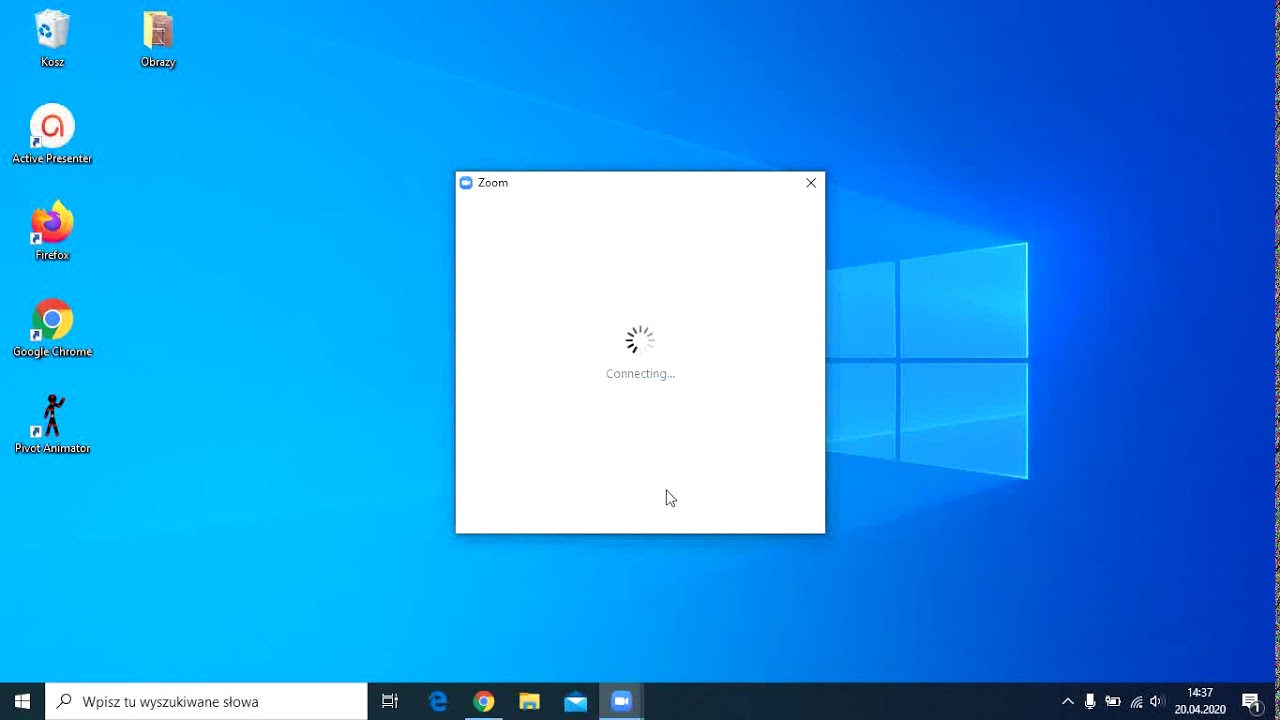The width and height of the screenshot is (1280, 720).
Task: Click the Zoom logo in title bar
Action: (465, 183)
